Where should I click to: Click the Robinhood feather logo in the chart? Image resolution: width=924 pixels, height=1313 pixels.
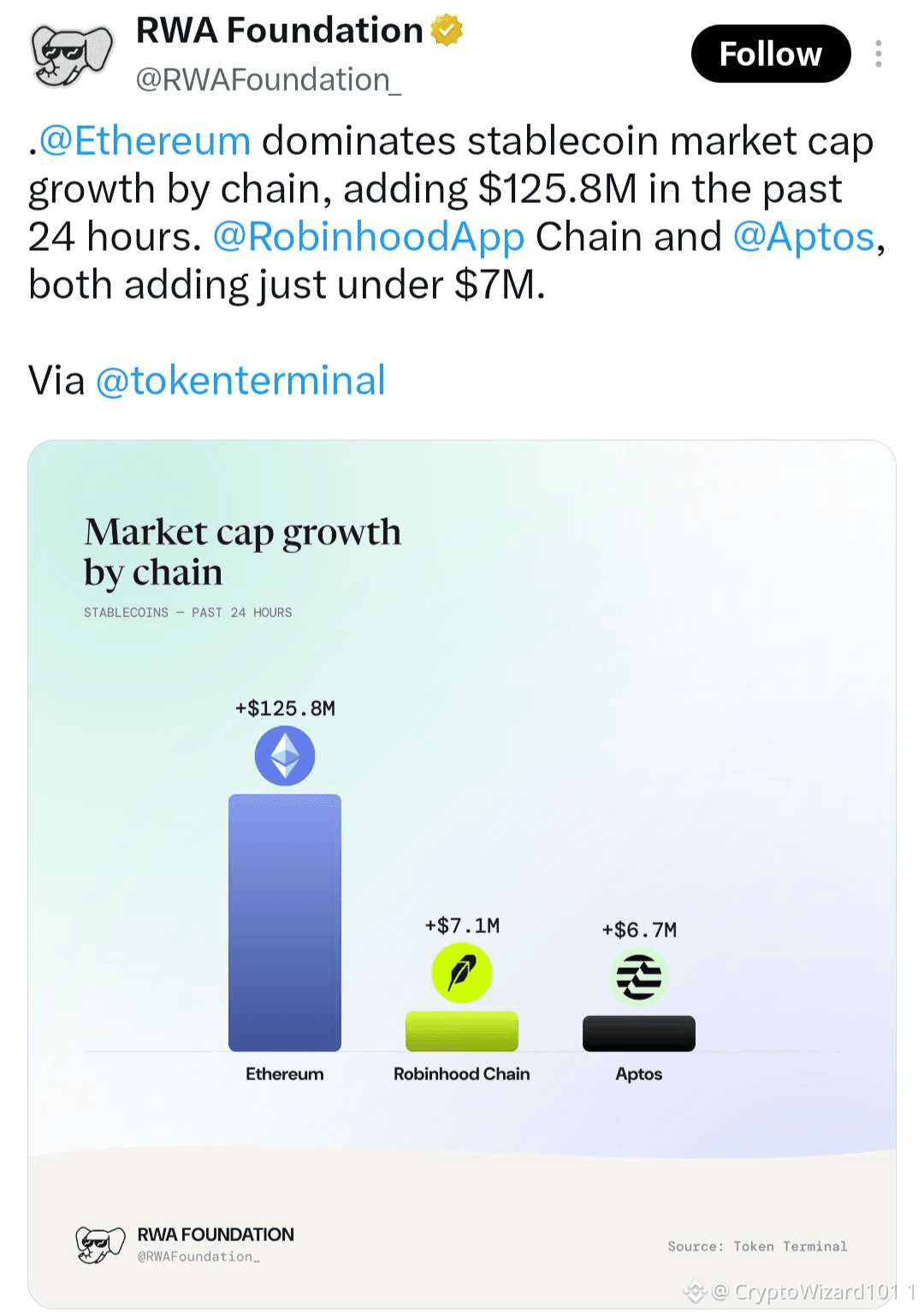pos(462,973)
